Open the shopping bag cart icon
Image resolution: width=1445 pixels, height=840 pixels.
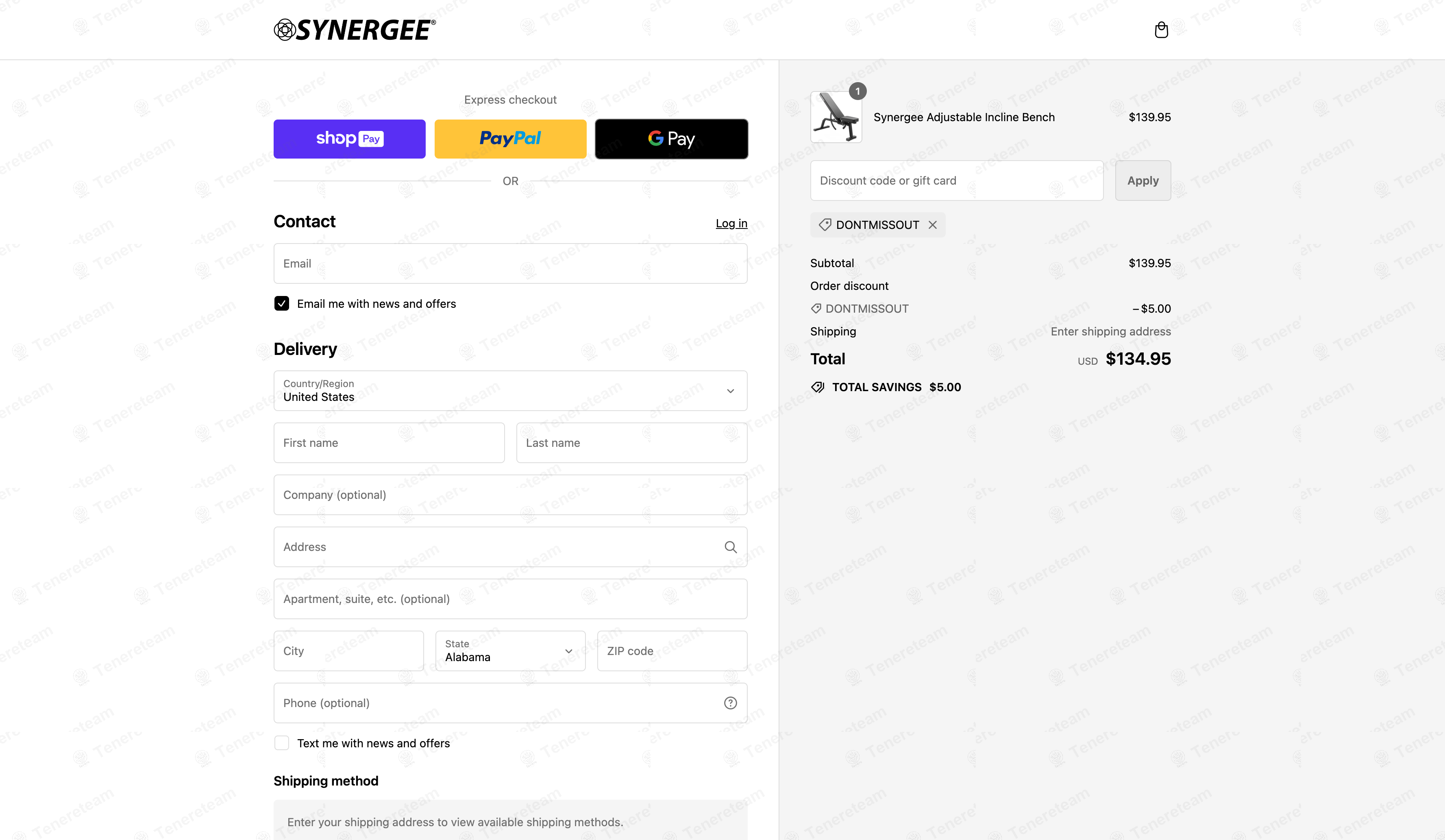tap(1161, 30)
